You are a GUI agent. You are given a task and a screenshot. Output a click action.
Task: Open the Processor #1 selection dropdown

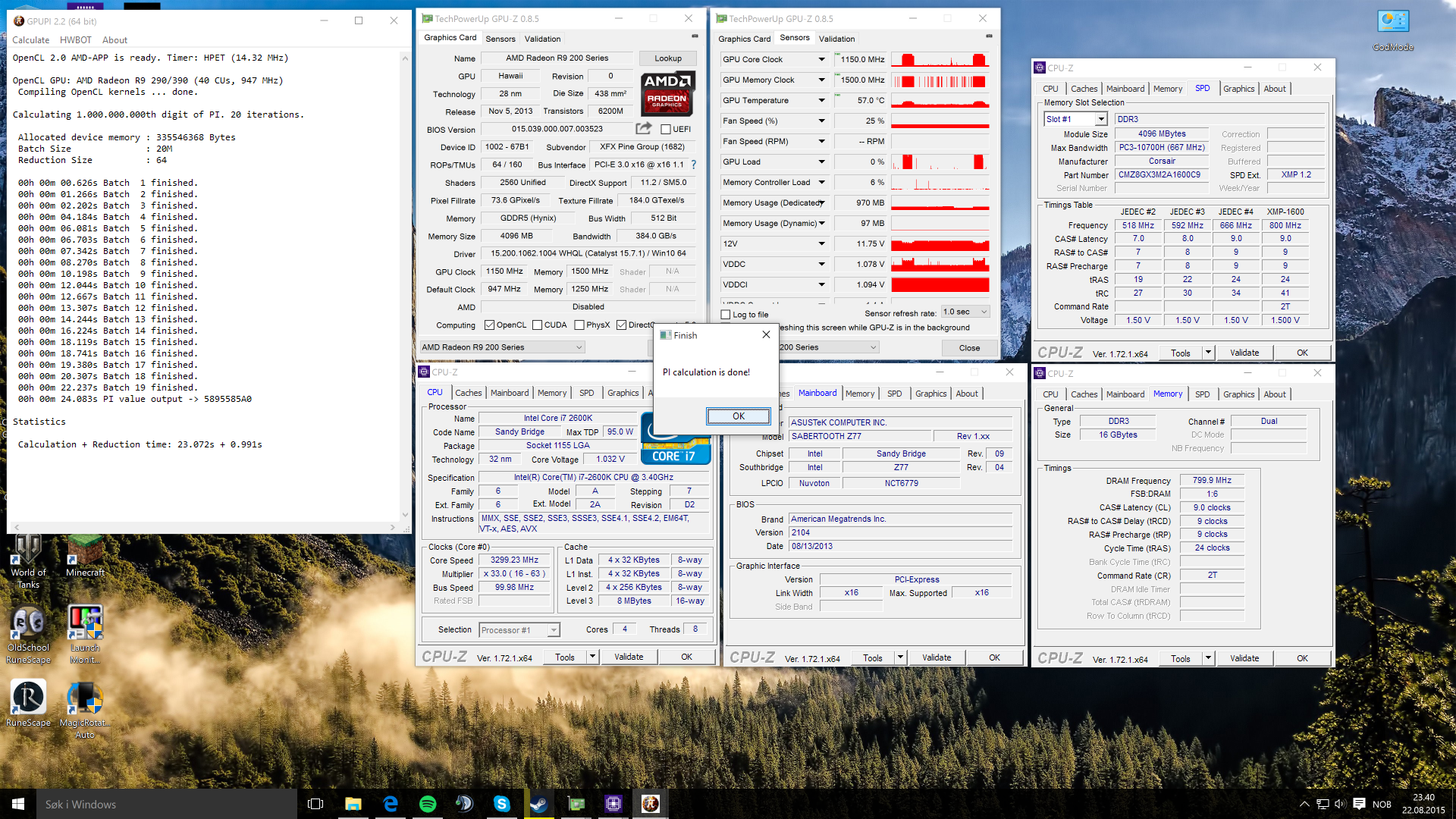[x=519, y=630]
